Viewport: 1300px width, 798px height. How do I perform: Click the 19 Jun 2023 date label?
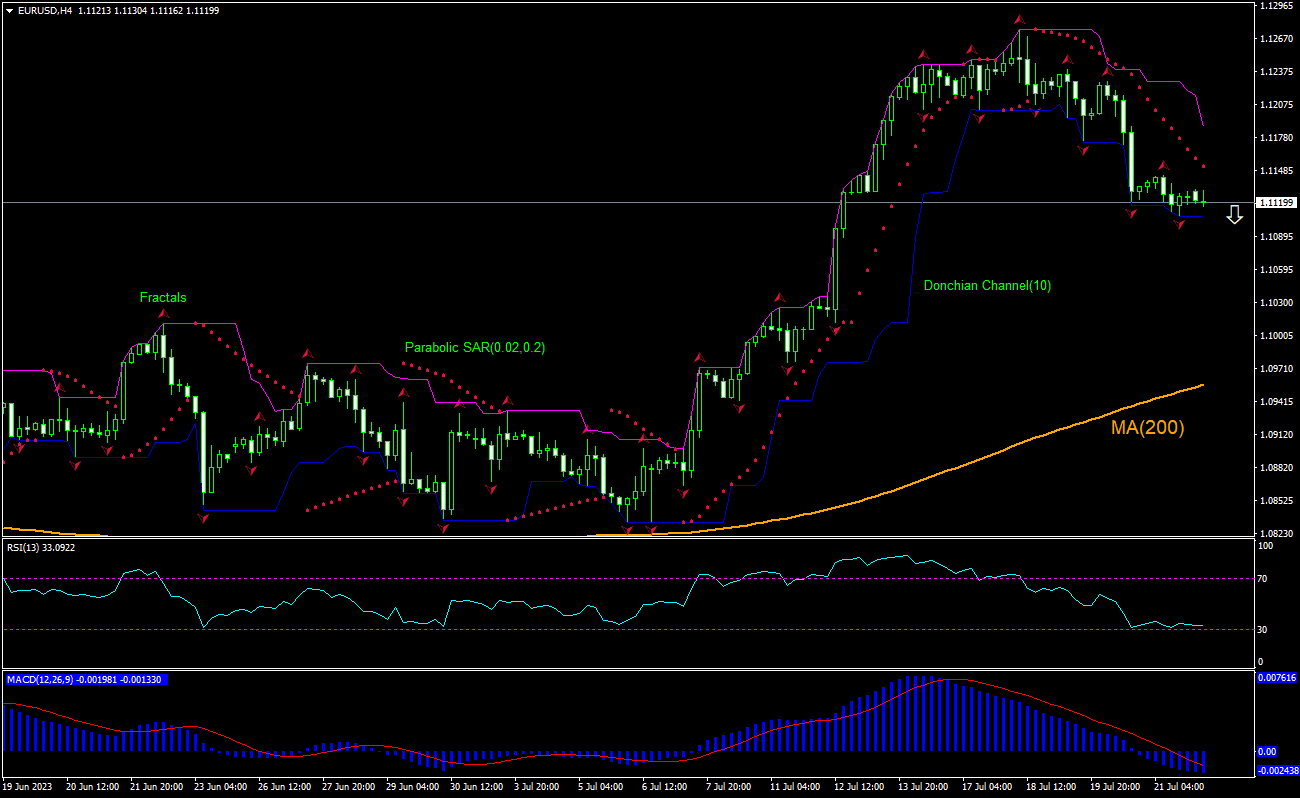click(29, 787)
